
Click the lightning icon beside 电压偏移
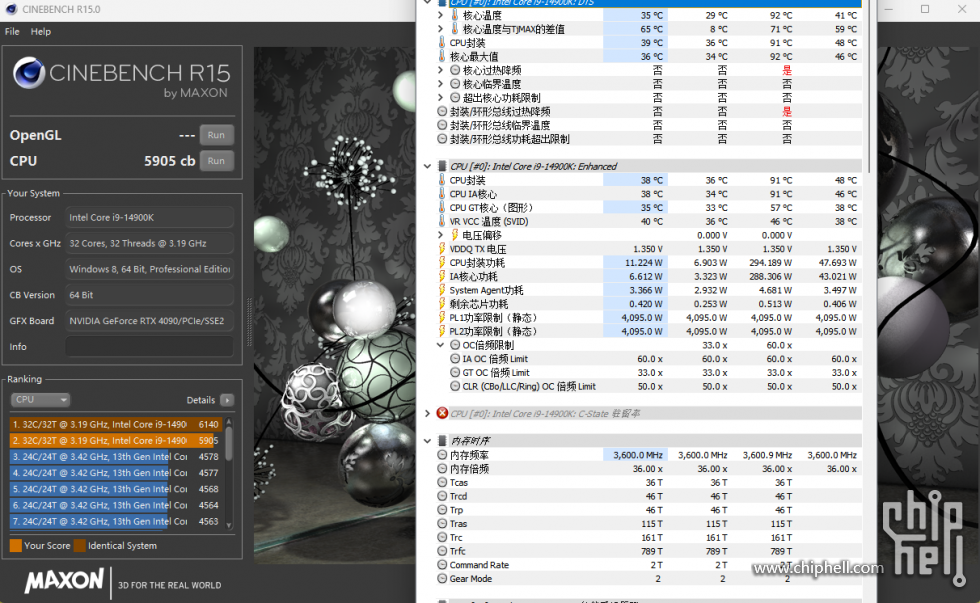click(455, 235)
